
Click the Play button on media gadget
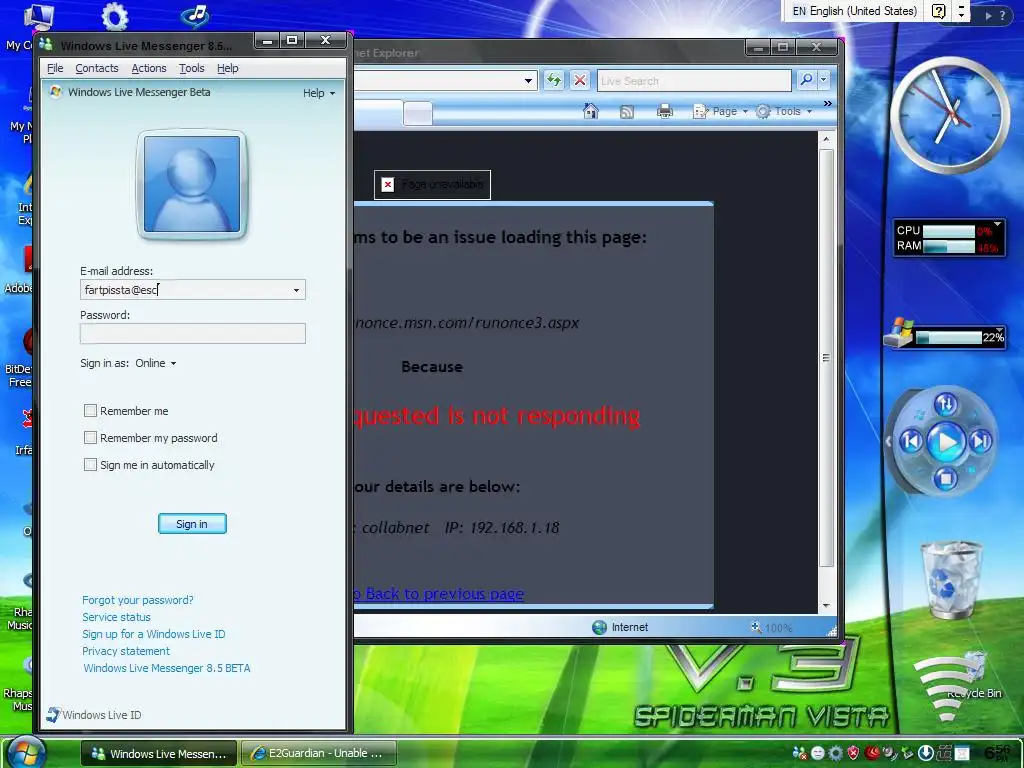tap(946, 442)
